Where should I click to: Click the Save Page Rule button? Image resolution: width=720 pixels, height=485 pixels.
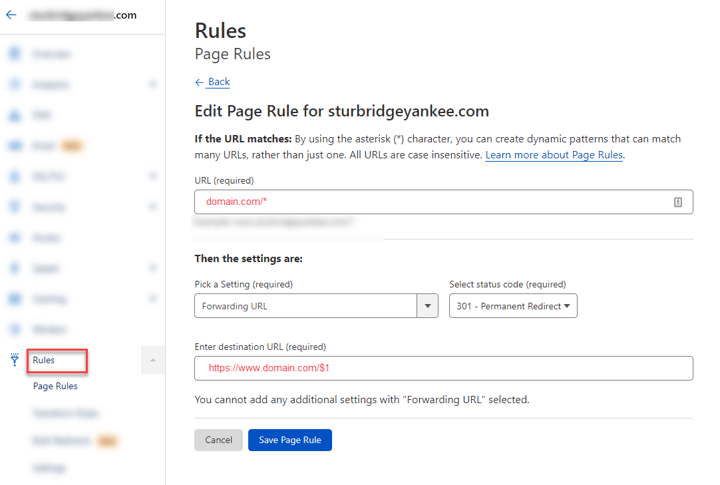pyautogui.click(x=290, y=440)
